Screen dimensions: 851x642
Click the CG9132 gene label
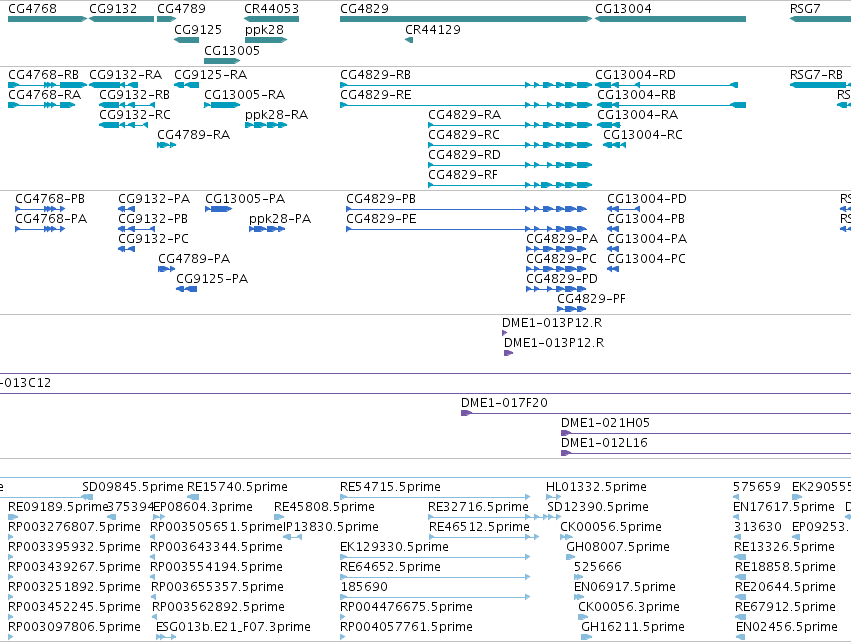click(x=113, y=9)
